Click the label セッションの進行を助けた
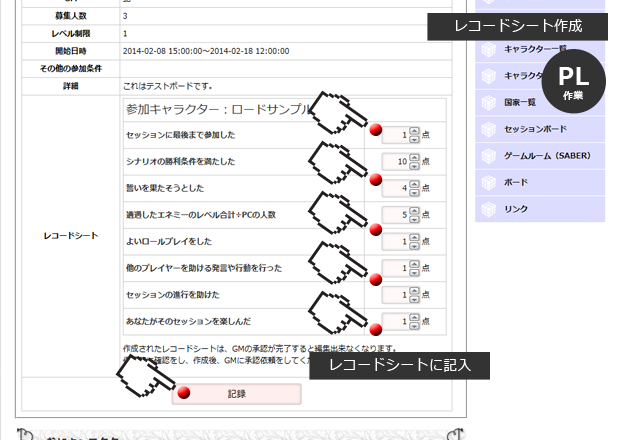 (173, 295)
